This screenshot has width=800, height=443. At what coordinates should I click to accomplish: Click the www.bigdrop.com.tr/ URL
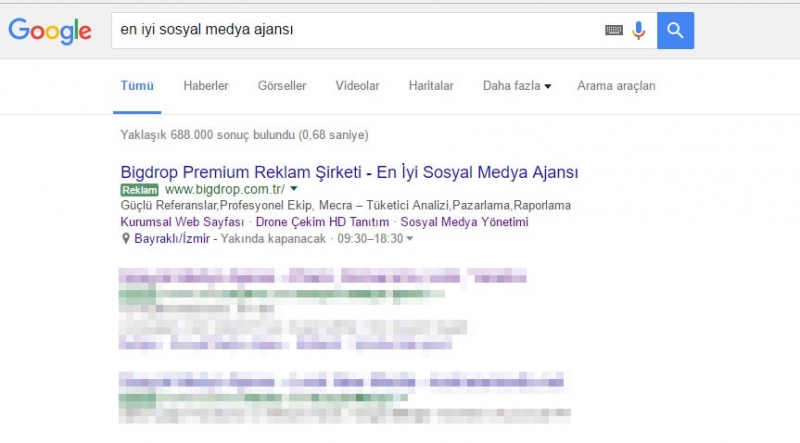[225, 189]
